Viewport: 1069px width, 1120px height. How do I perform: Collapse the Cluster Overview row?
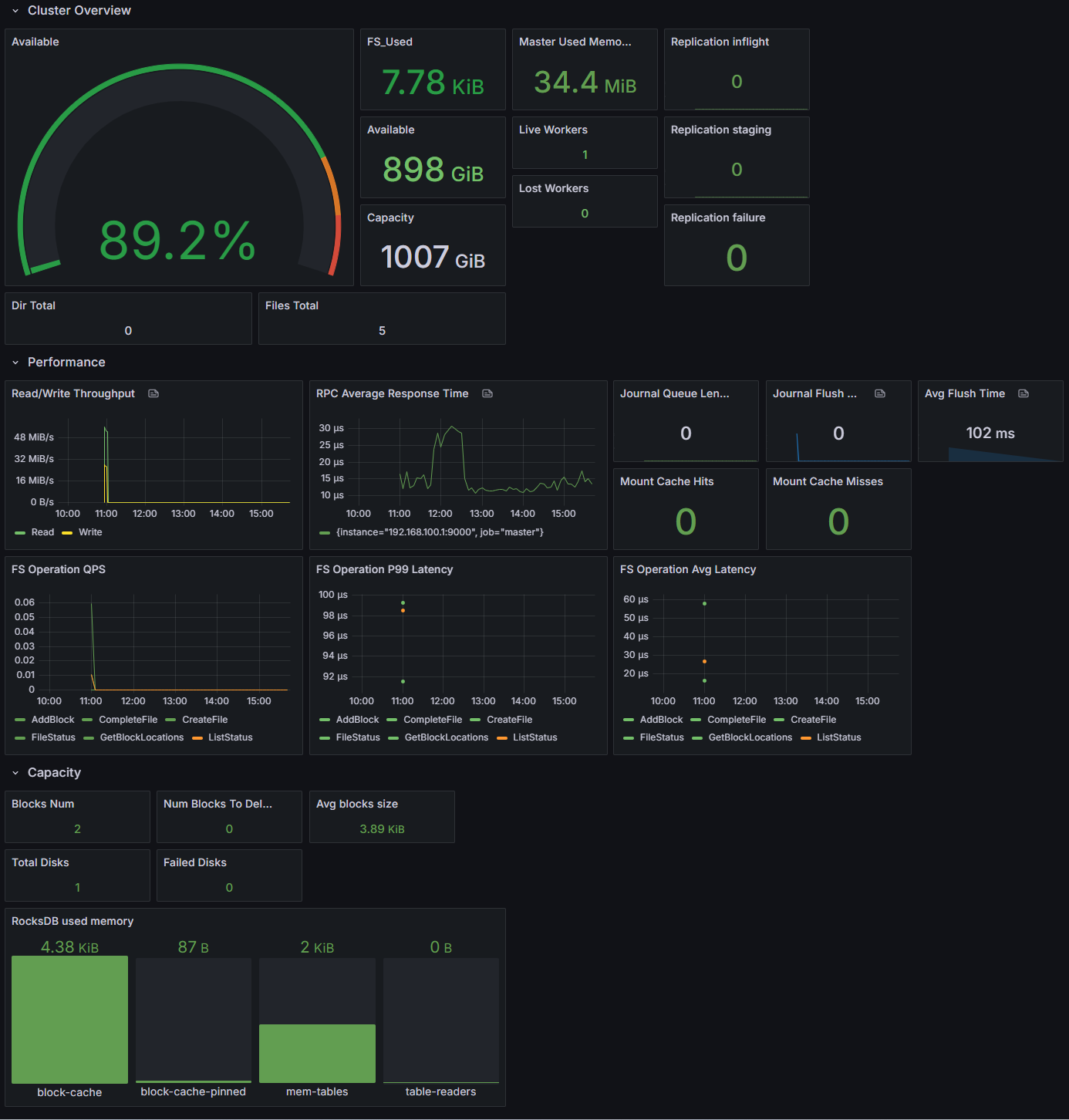pyautogui.click(x=15, y=11)
